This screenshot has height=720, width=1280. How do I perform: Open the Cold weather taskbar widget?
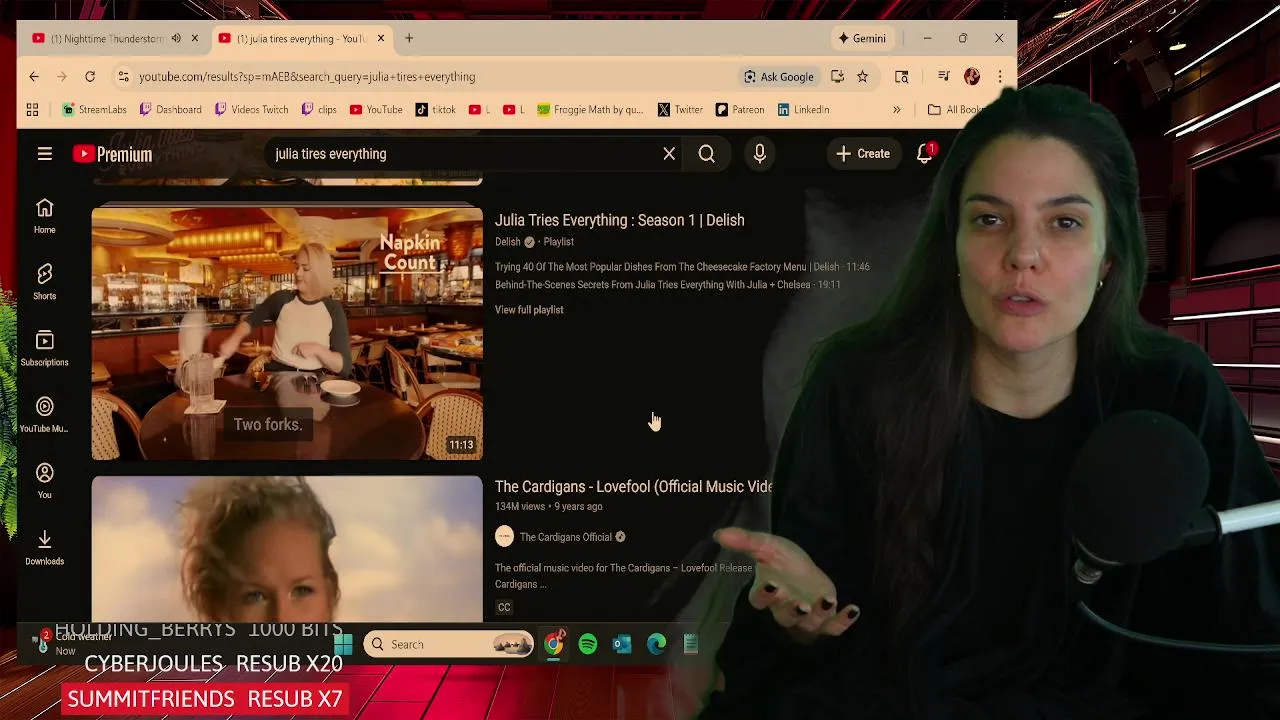point(72,644)
